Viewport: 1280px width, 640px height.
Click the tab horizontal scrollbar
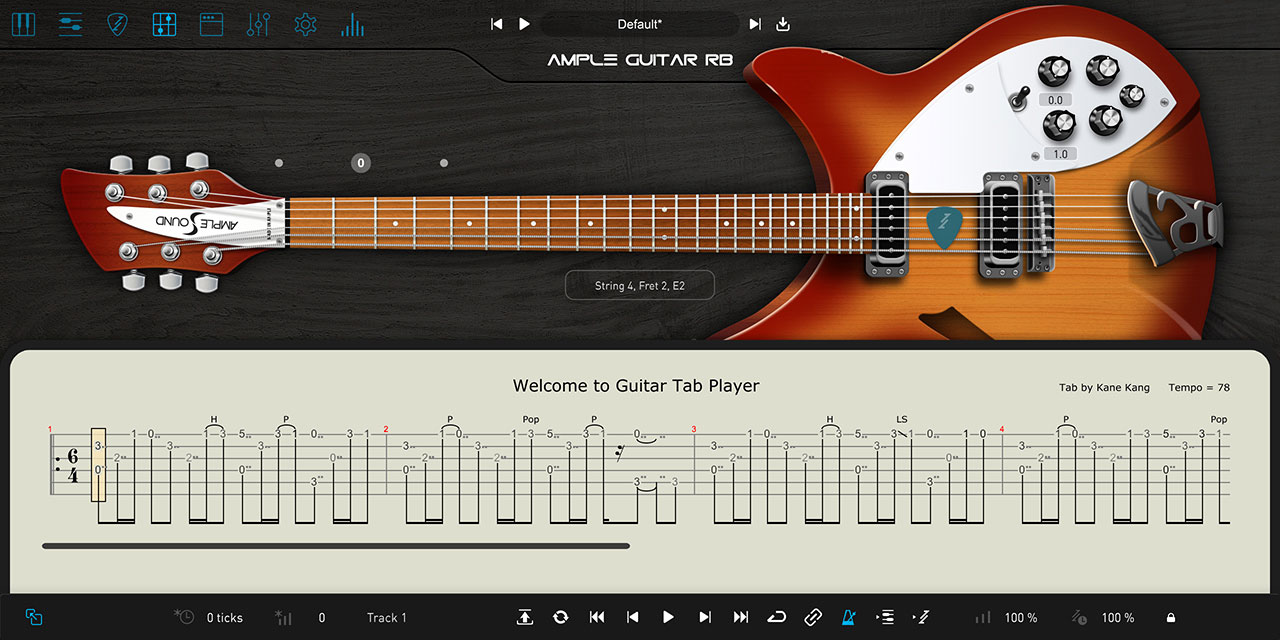point(336,546)
